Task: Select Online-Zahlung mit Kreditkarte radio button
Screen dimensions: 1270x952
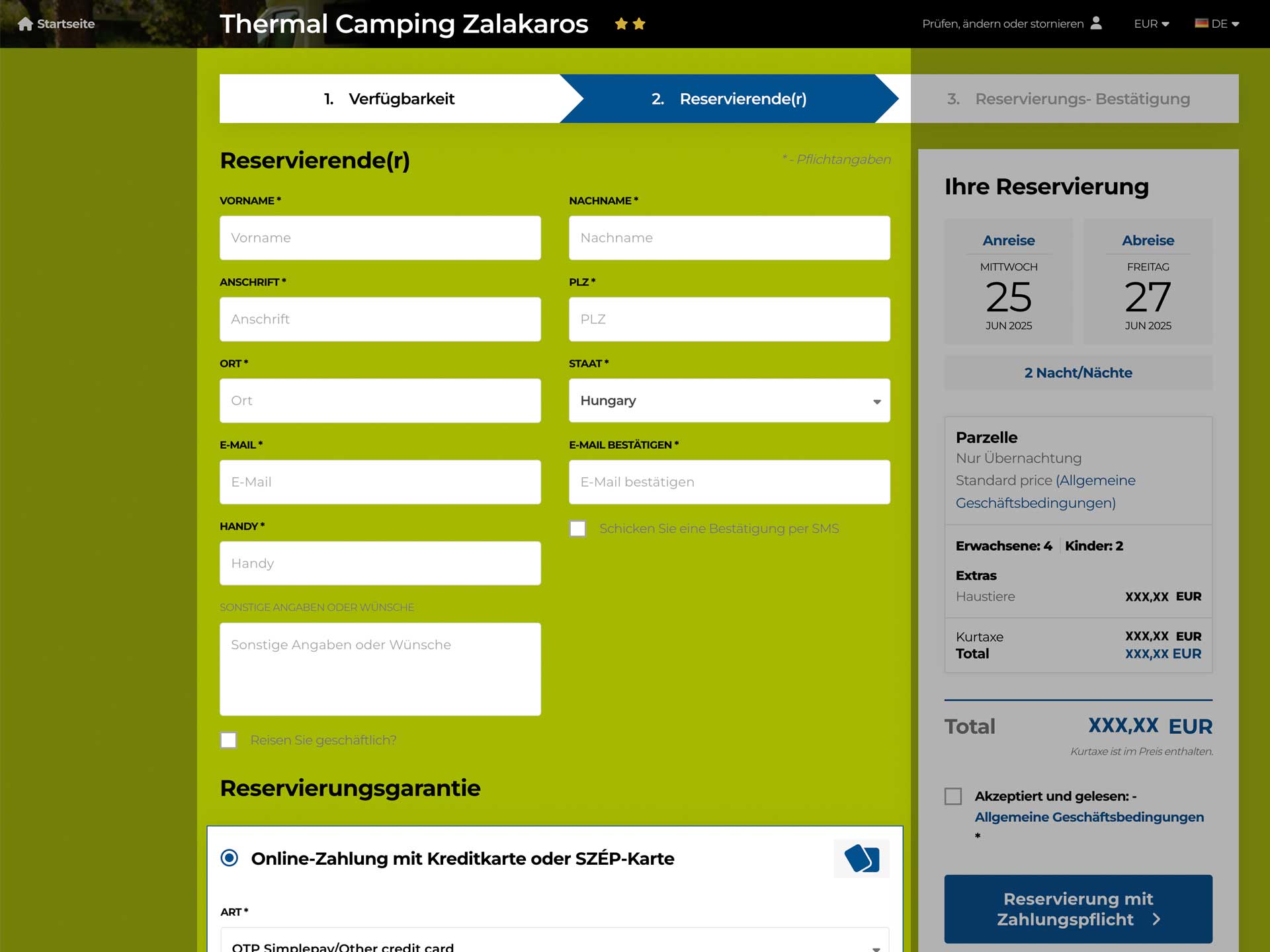Action: pyautogui.click(x=230, y=858)
